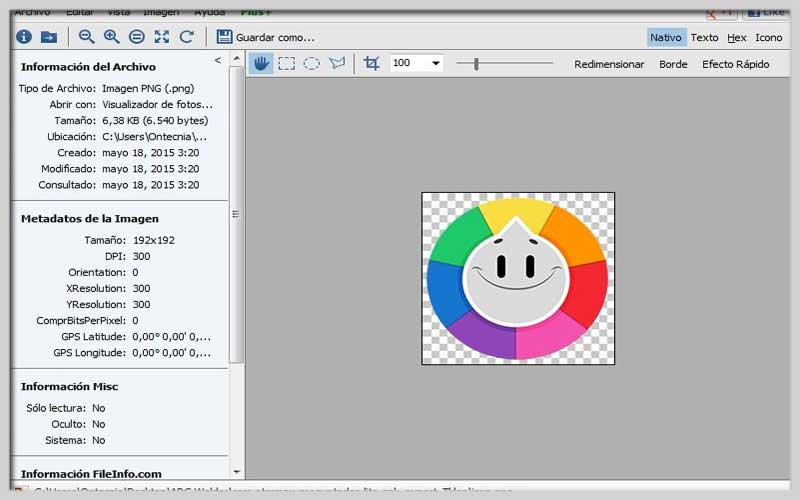Rotate the image with the rotate icon
The image size is (800, 500).
187,37
